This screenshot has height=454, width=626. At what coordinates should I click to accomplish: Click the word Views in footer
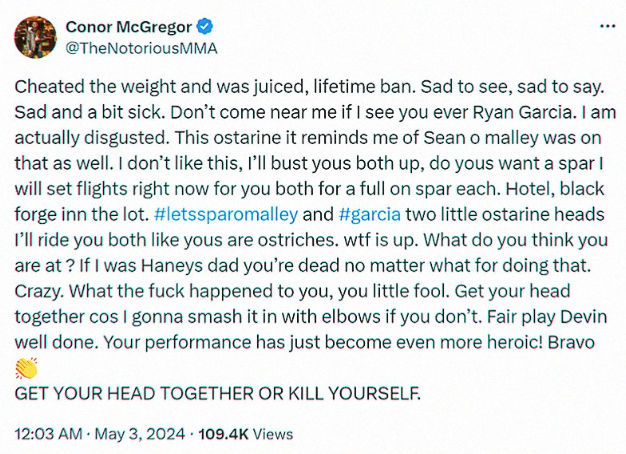click(273, 434)
